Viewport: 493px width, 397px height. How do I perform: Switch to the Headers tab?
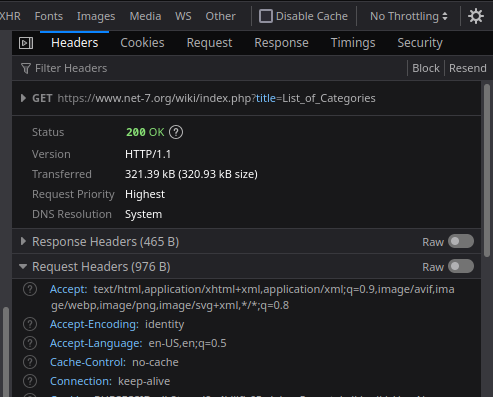pos(75,43)
